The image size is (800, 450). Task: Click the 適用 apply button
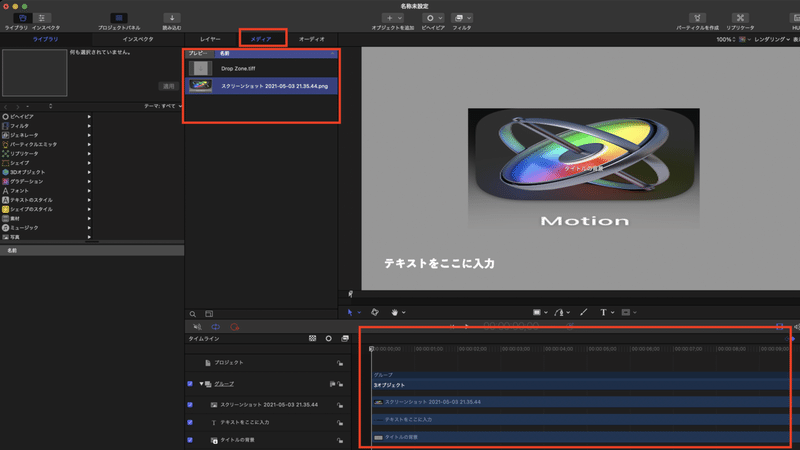[168, 86]
